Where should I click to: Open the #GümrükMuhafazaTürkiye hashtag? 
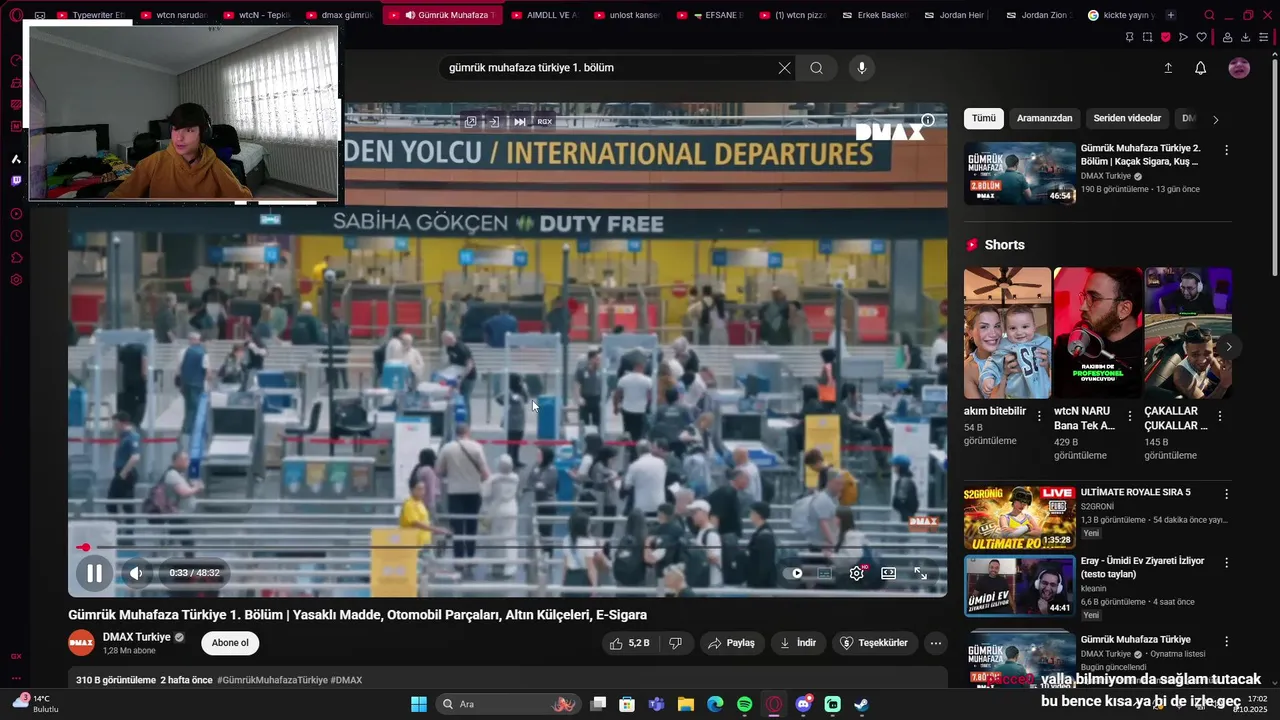pos(272,680)
